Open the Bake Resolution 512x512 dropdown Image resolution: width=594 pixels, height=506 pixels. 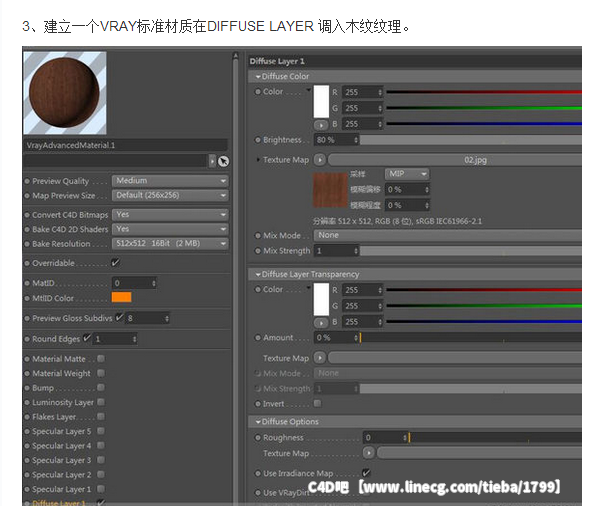pos(170,244)
